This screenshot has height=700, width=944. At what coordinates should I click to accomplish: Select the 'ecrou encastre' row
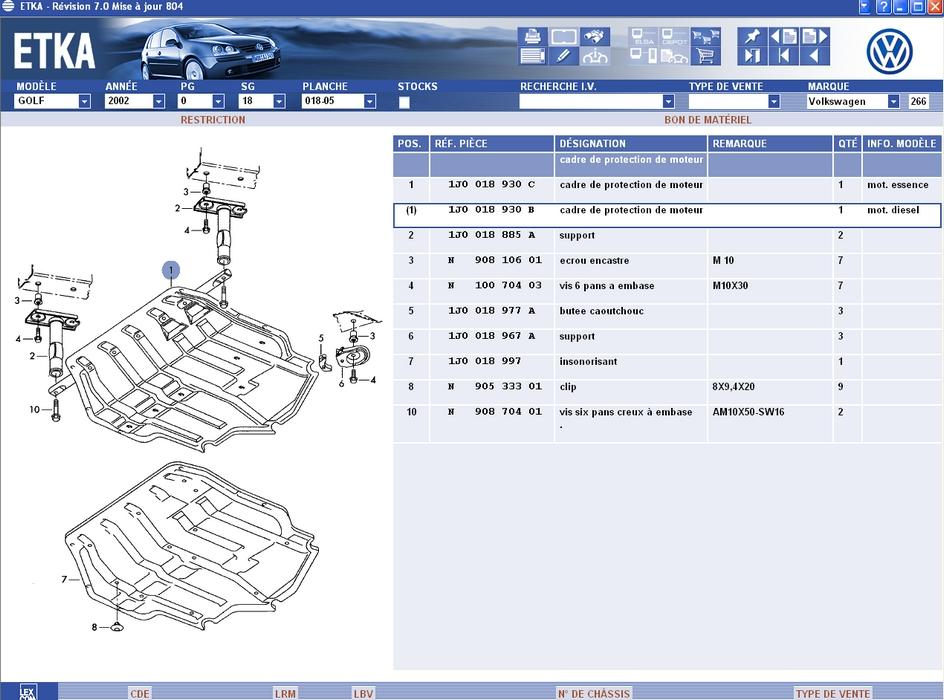pos(667,265)
